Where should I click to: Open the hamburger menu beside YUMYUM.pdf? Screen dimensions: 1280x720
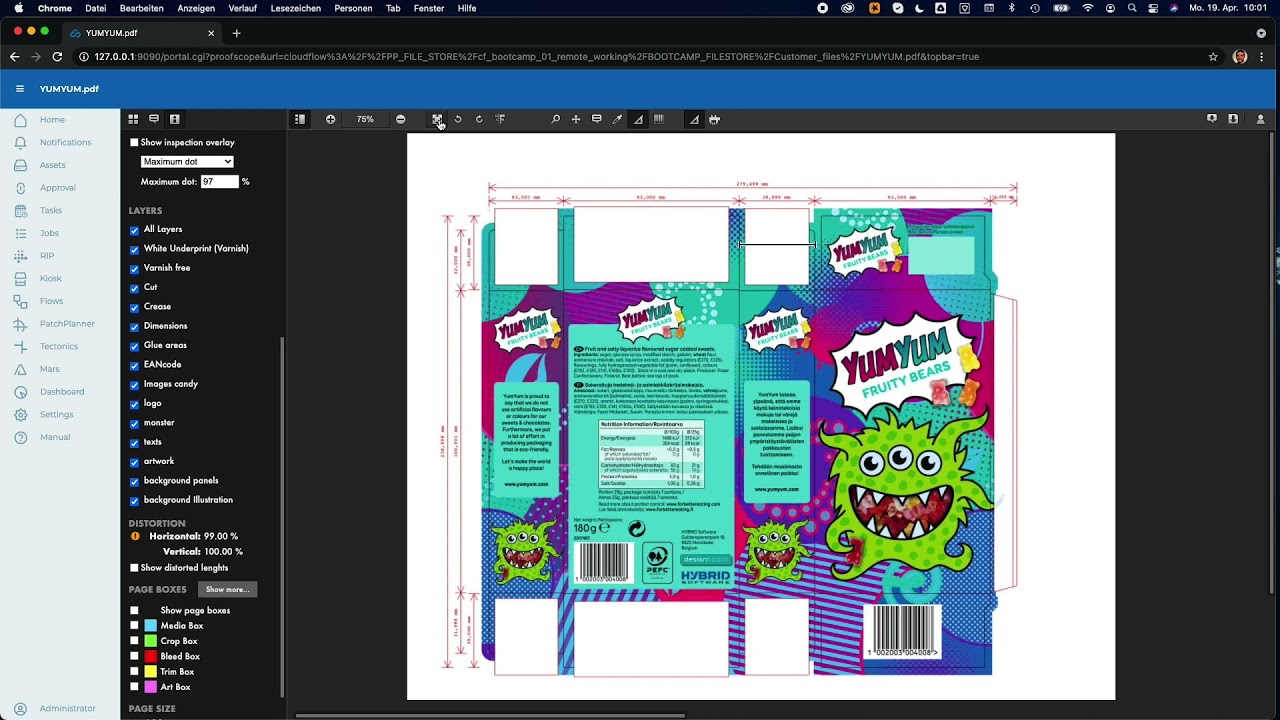coord(20,89)
